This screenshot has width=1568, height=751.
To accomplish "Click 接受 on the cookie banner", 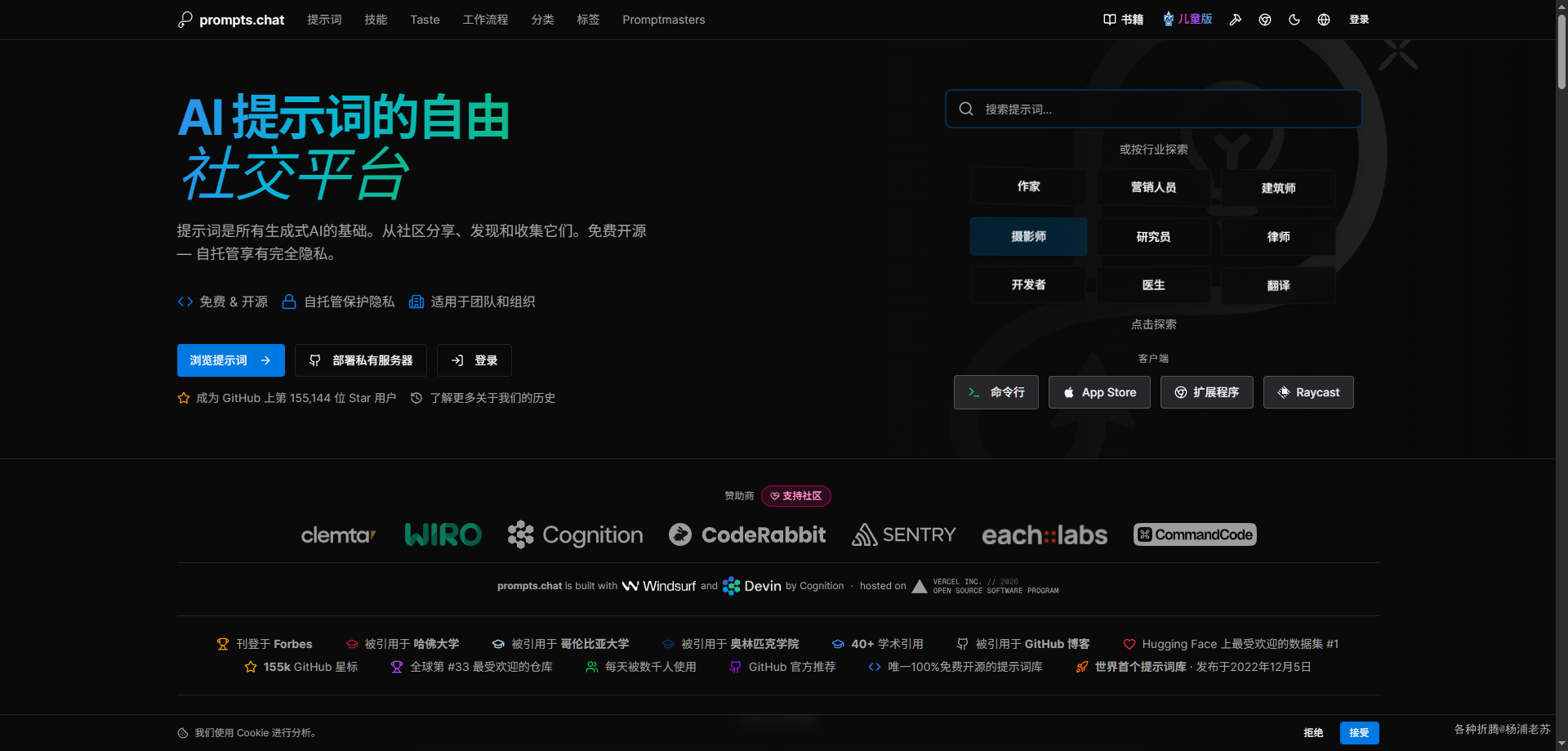I will [x=1360, y=733].
